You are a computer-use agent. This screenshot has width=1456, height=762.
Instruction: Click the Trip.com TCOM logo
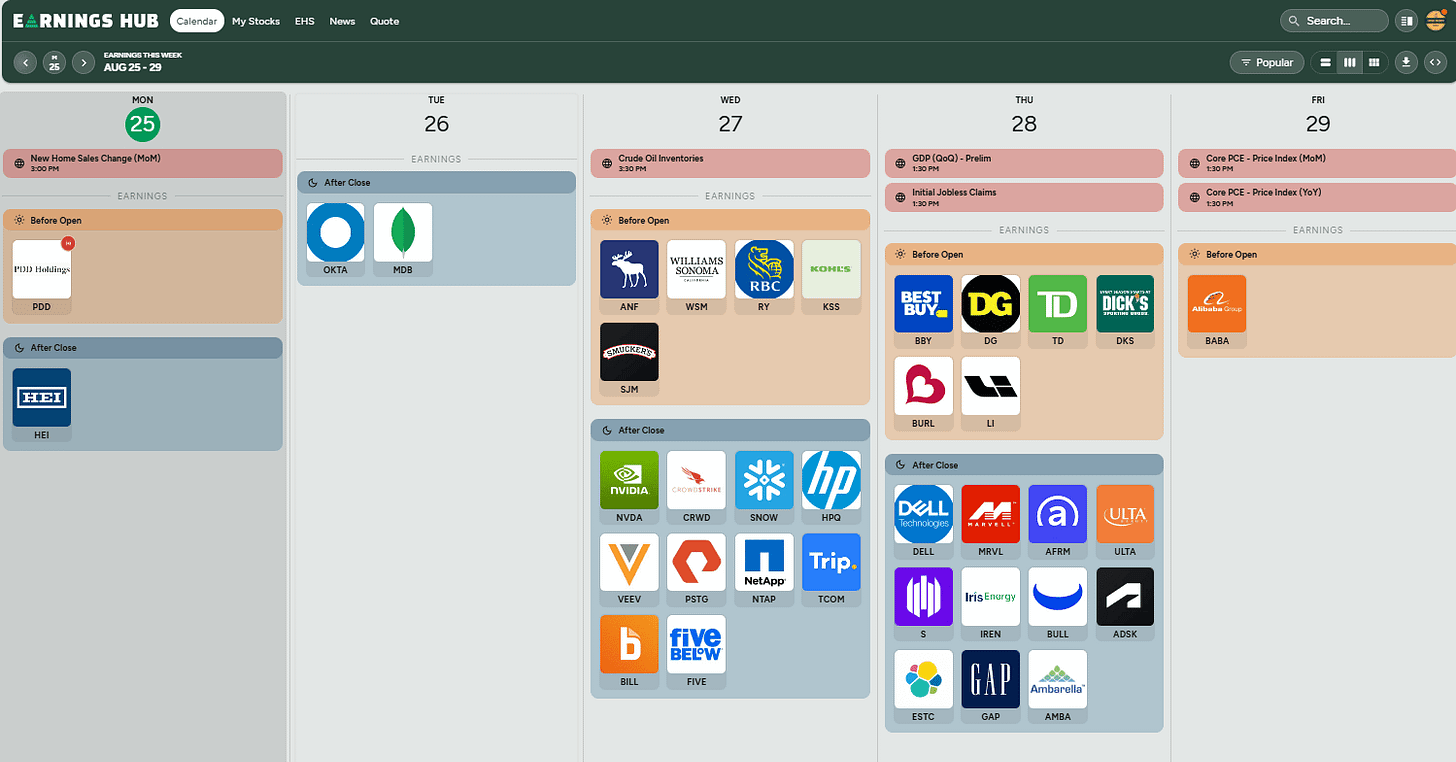pos(831,562)
